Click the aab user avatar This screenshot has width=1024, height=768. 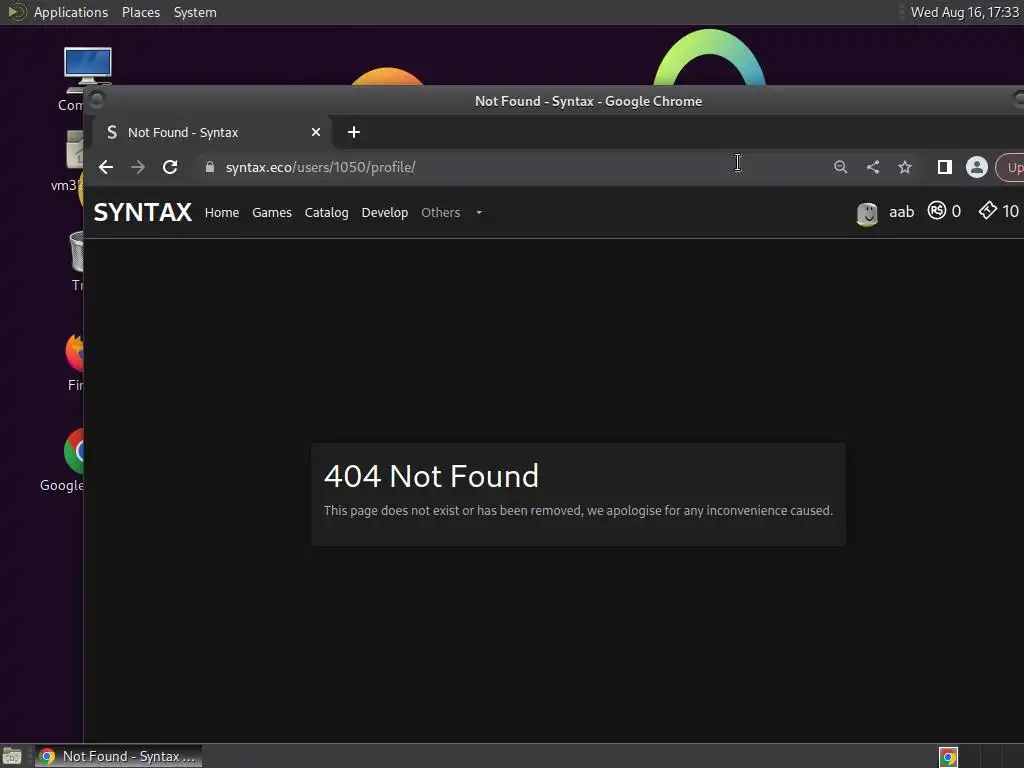point(867,213)
